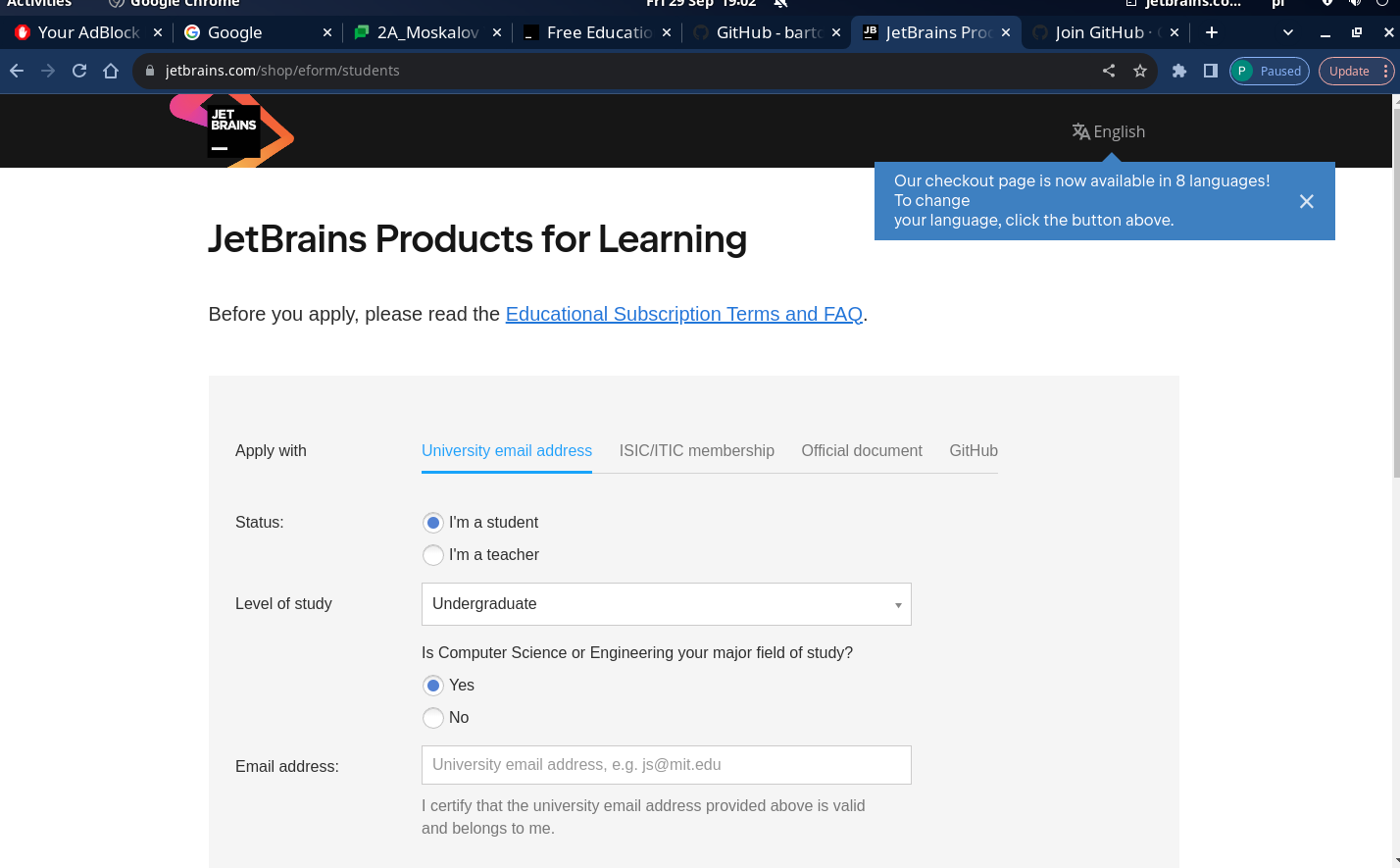Open a new browser tab
This screenshot has width=1400, height=868.
1212,32
